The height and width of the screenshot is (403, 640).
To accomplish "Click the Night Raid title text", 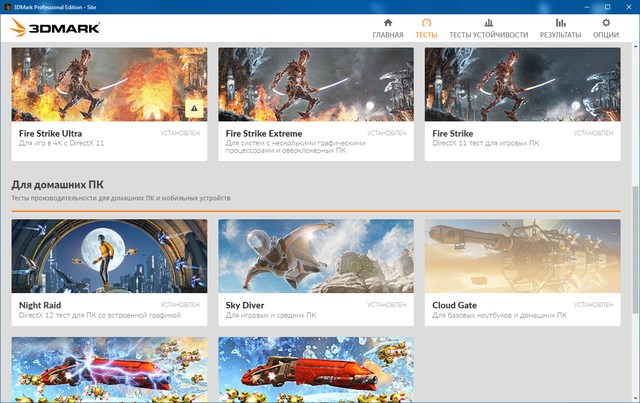I will pyautogui.click(x=42, y=303).
